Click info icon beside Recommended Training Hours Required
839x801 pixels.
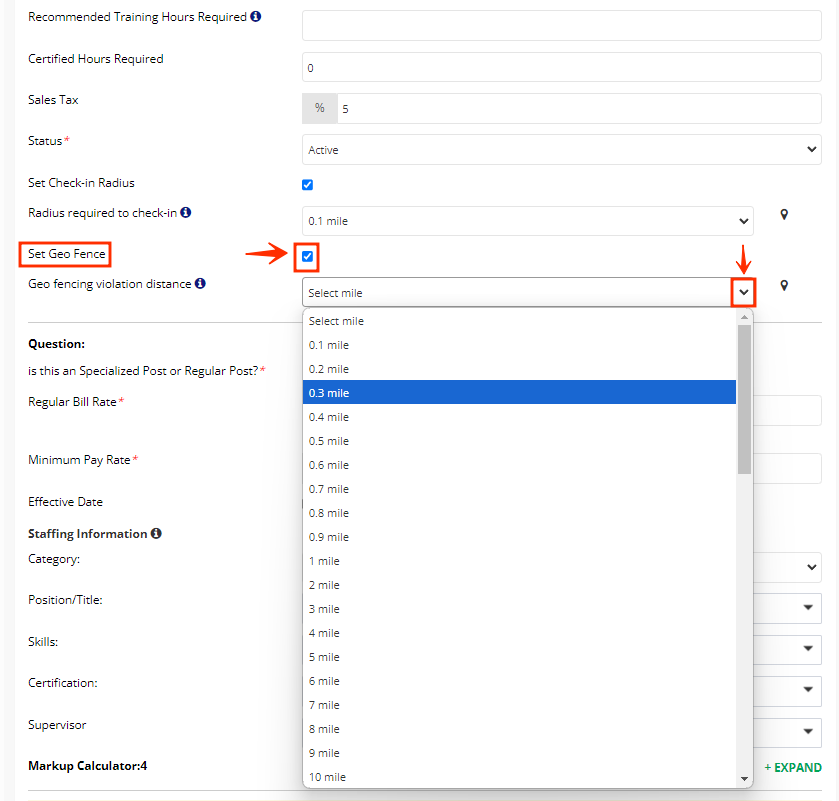click(256, 17)
